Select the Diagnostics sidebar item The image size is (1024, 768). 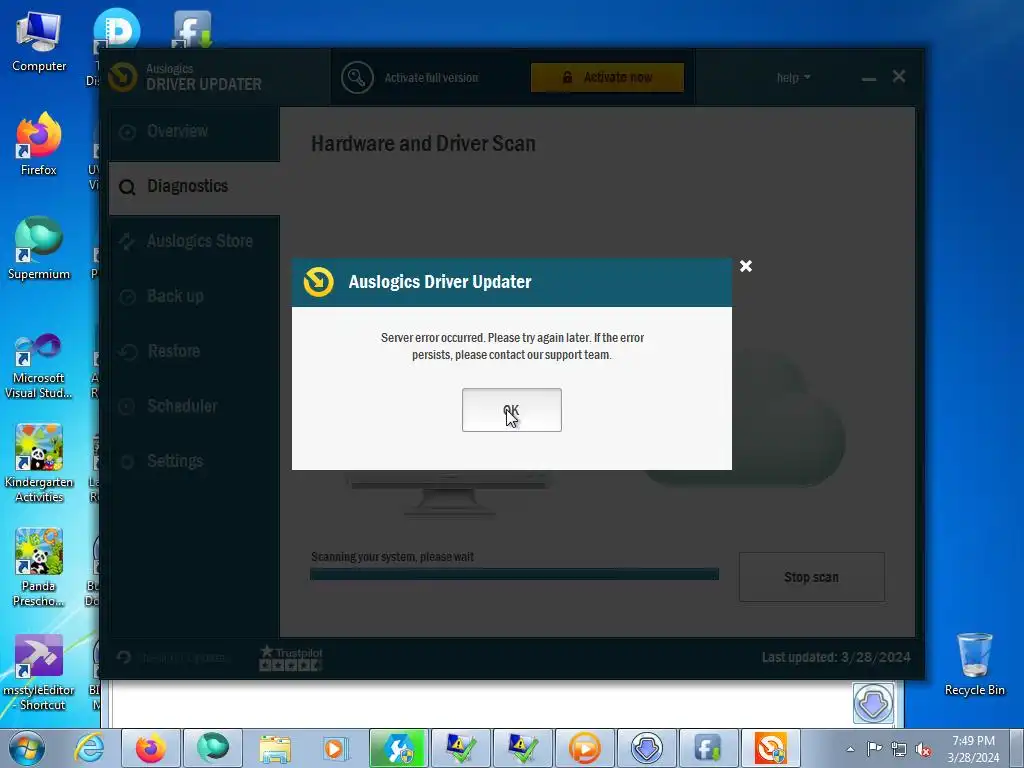(x=194, y=187)
